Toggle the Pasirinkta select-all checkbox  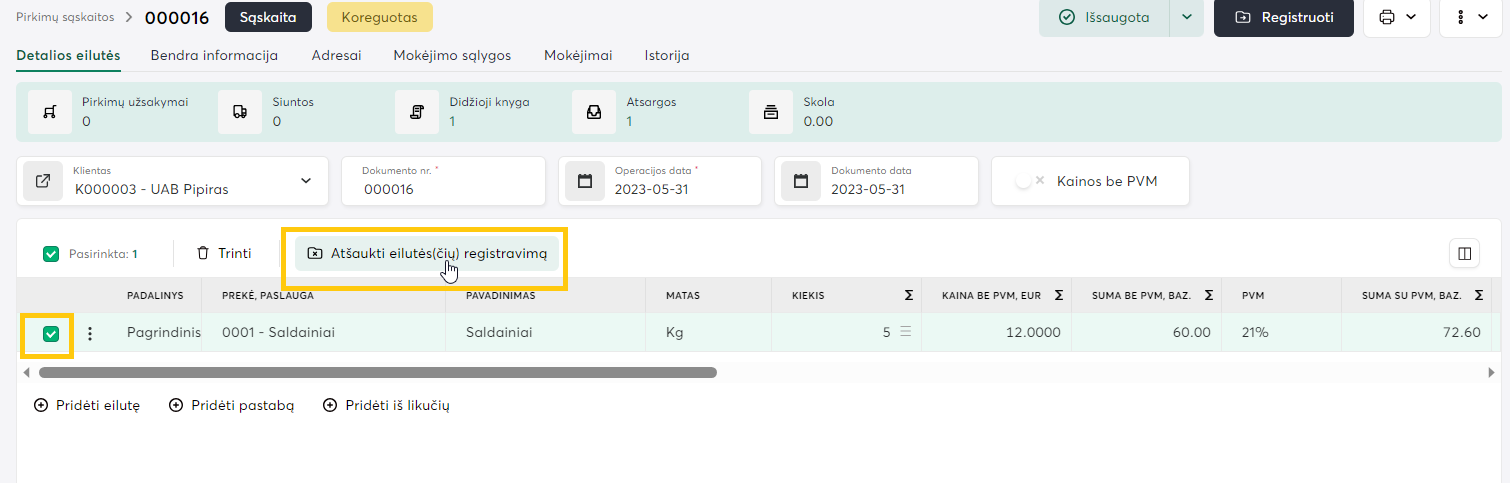click(51, 254)
